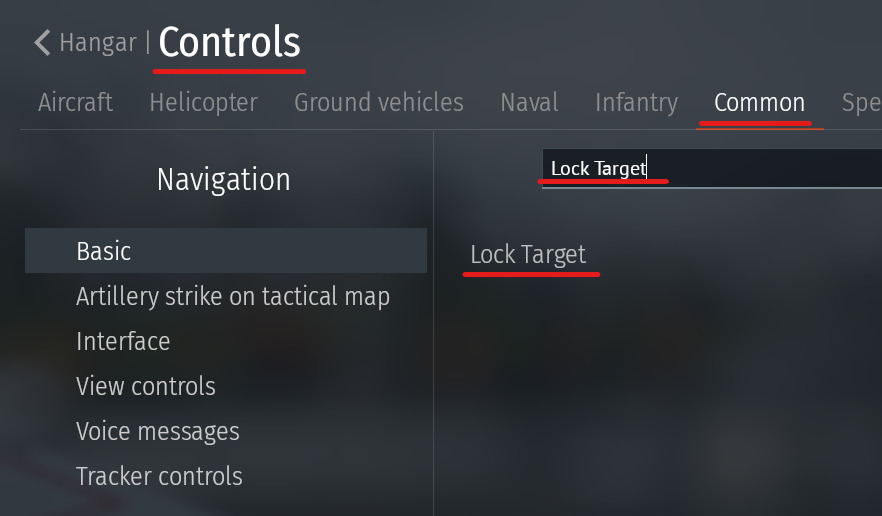
Task: Click the Controls page title
Action: pos(229,43)
